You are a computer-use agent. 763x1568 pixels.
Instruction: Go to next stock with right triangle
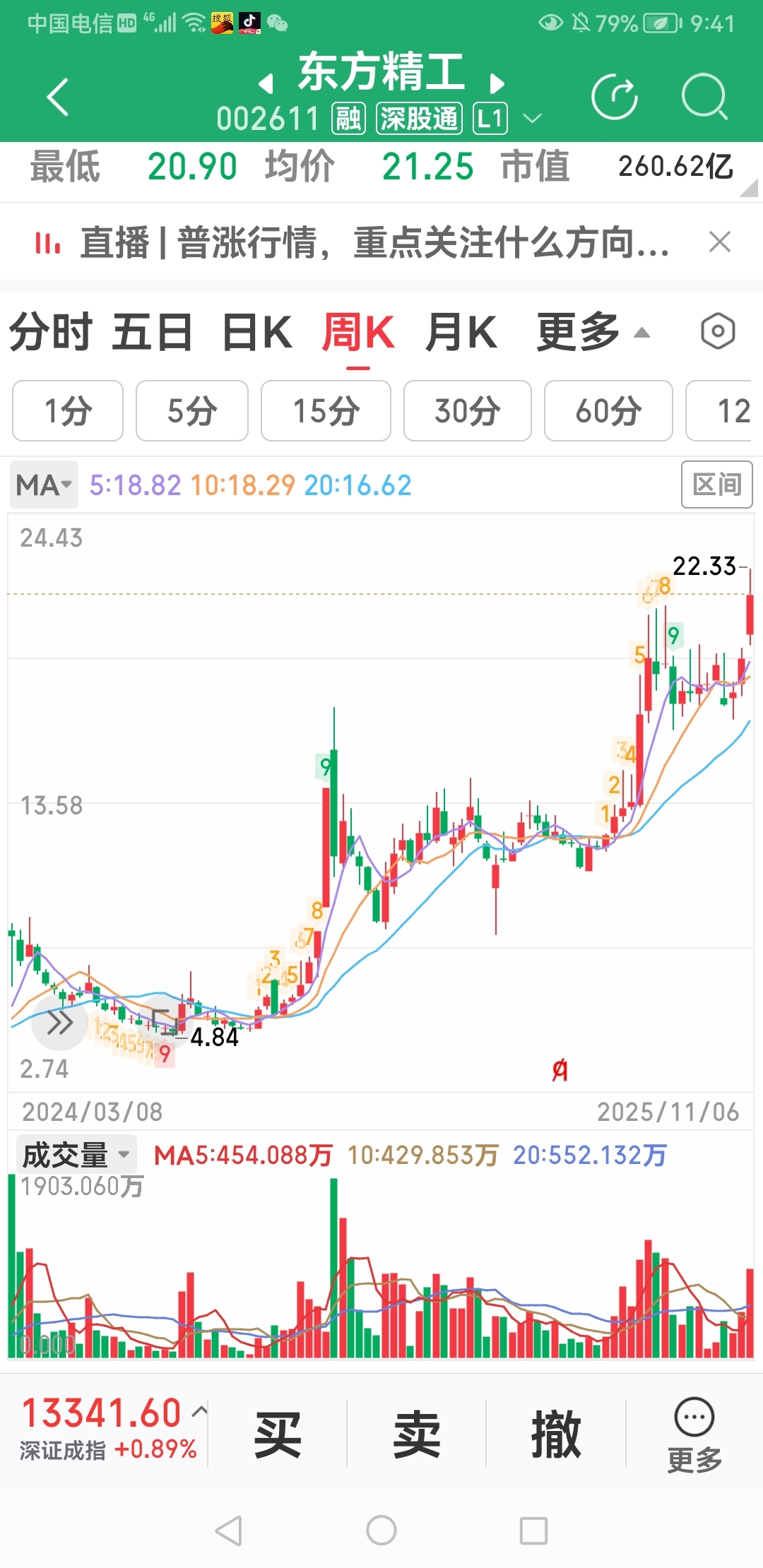click(x=497, y=84)
